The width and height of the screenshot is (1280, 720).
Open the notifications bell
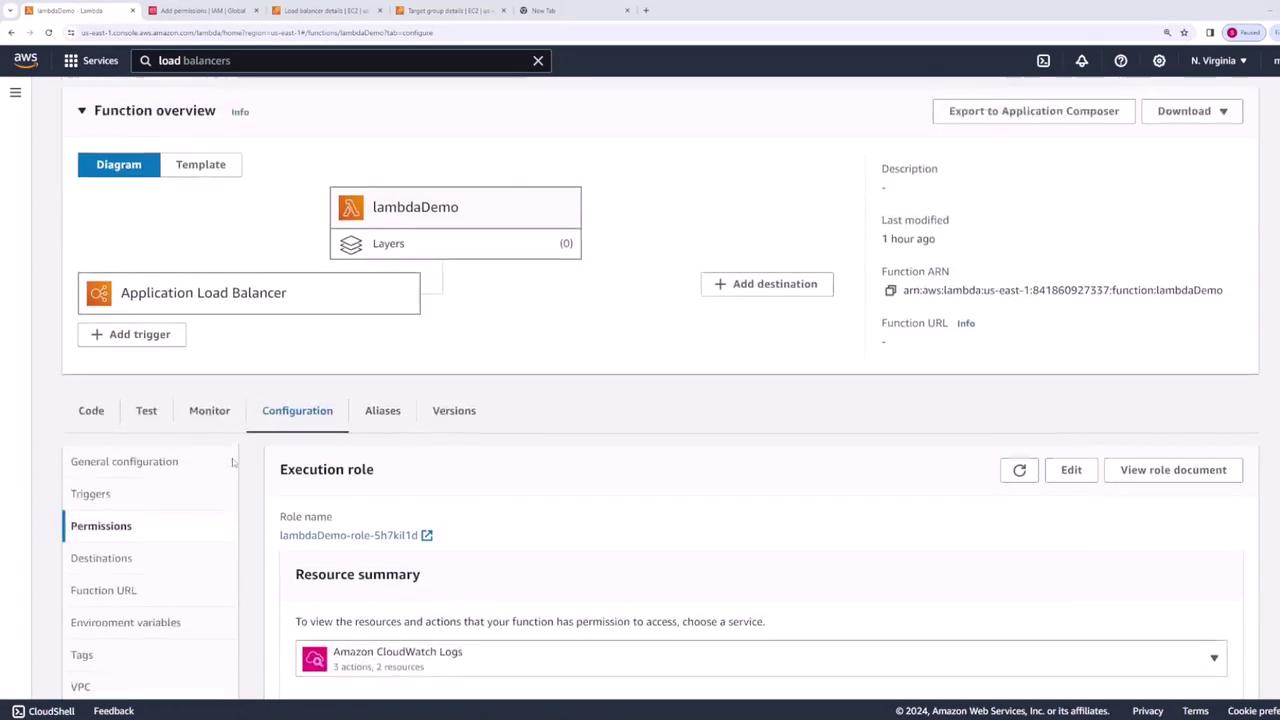(x=1081, y=61)
